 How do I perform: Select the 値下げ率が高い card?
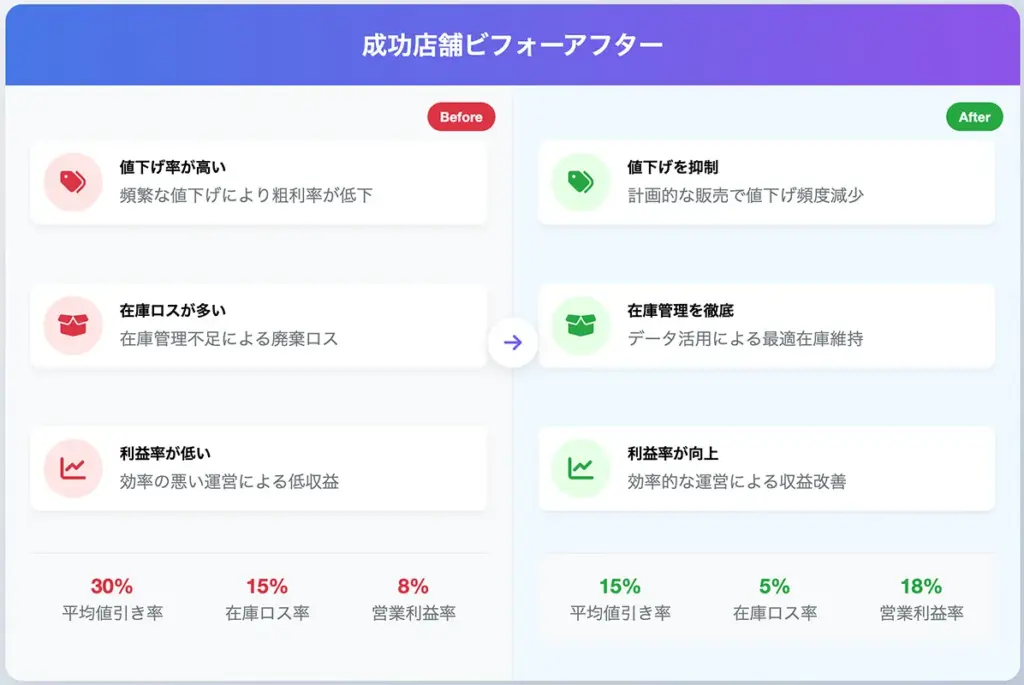[259, 182]
